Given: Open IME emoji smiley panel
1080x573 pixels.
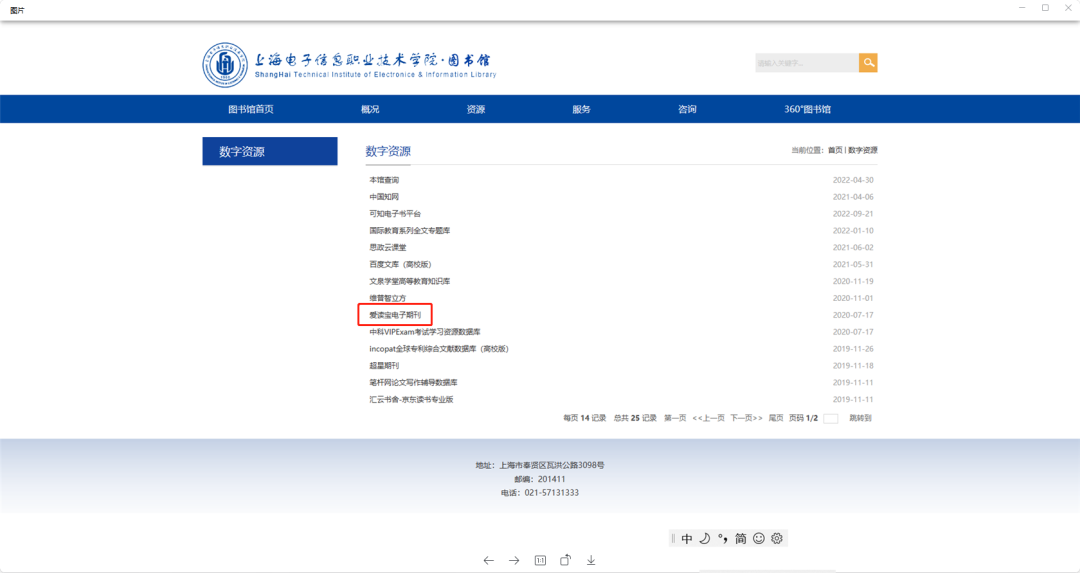Looking at the screenshot, I should 758,539.
